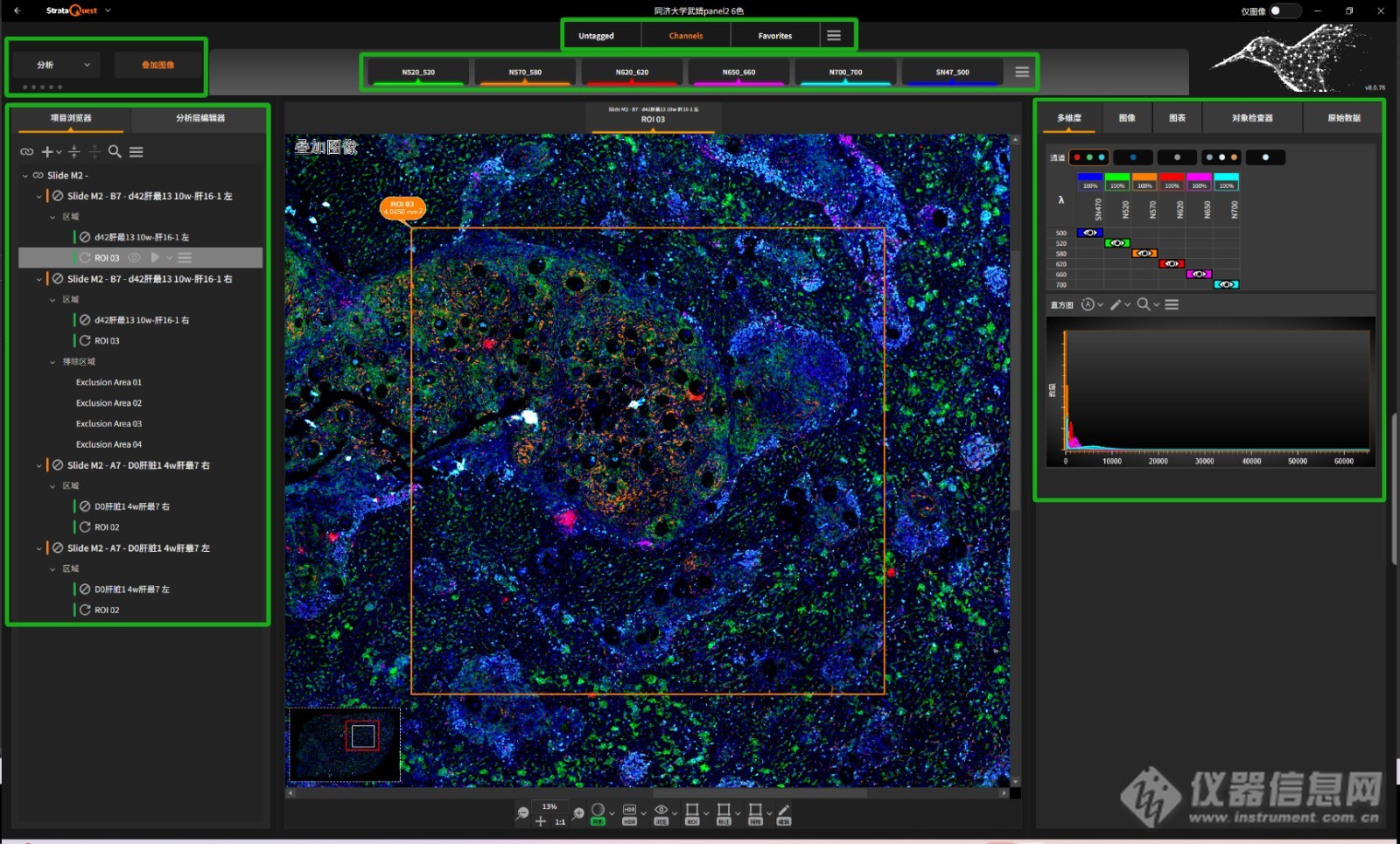Click the plus add icon in project browser
Screen dimensions: 1400x844
48,152
